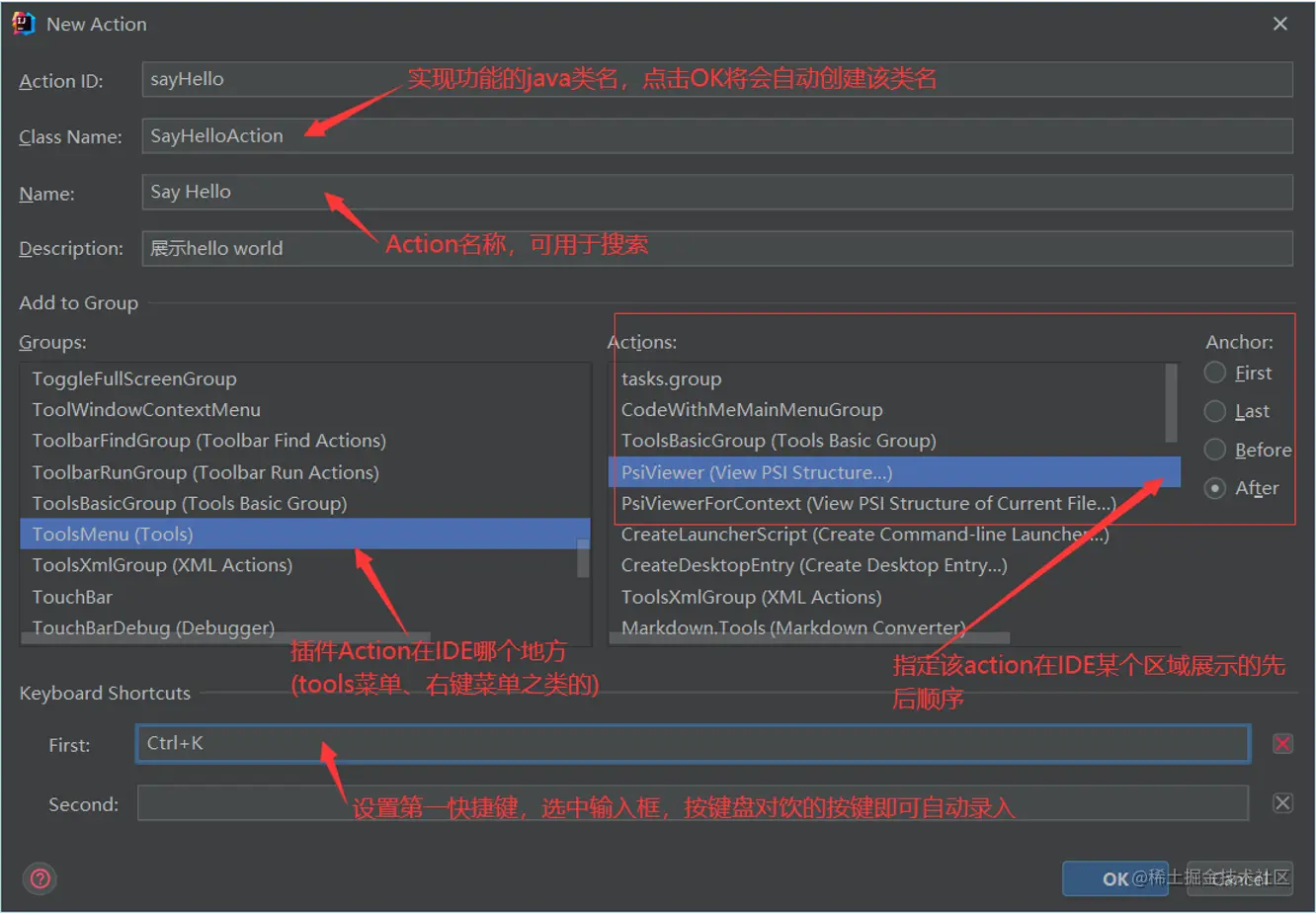
Task: Click the Actions list vertical scrollbar
Action: tap(1172, 402)
